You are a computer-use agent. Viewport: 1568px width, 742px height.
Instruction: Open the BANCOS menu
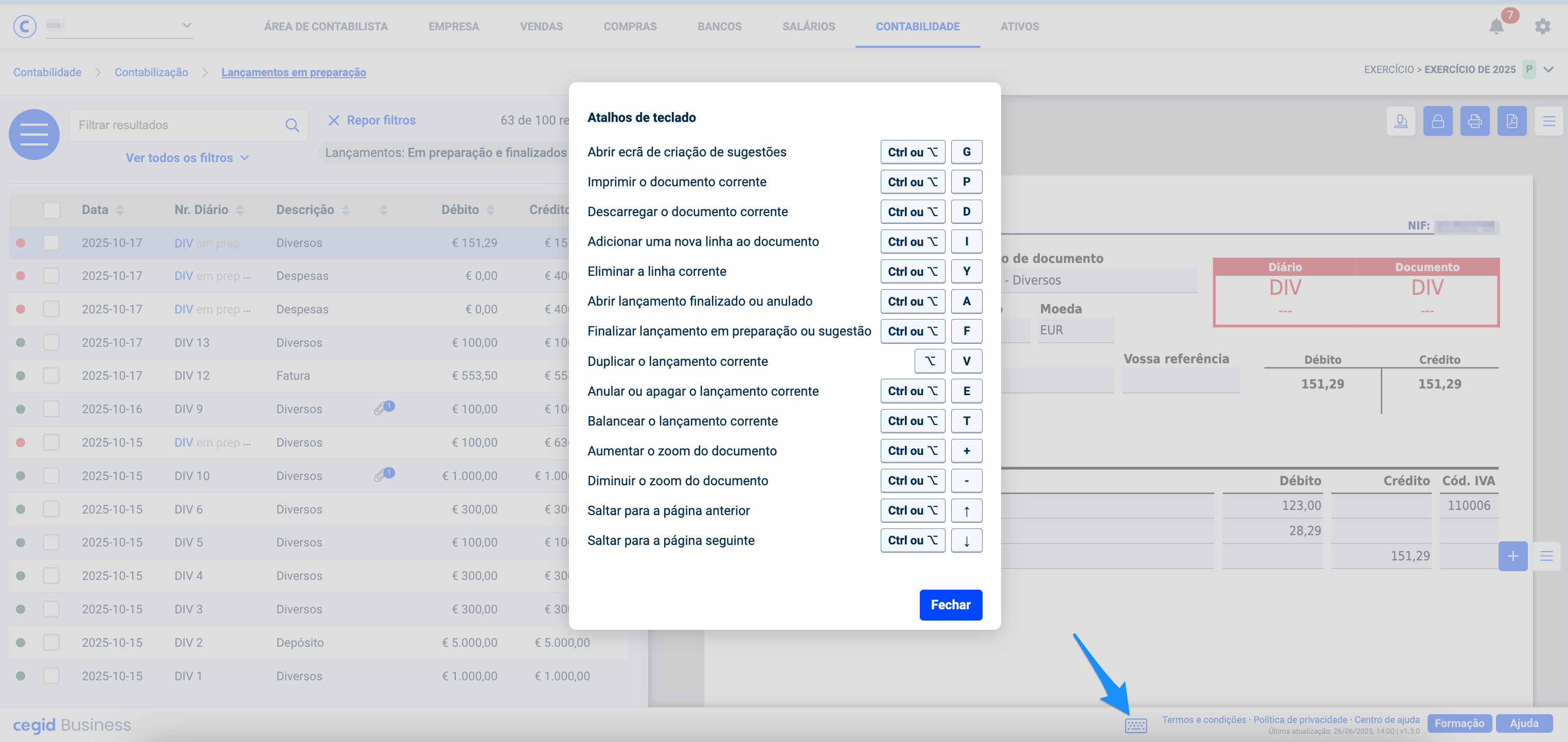point(719,26)
